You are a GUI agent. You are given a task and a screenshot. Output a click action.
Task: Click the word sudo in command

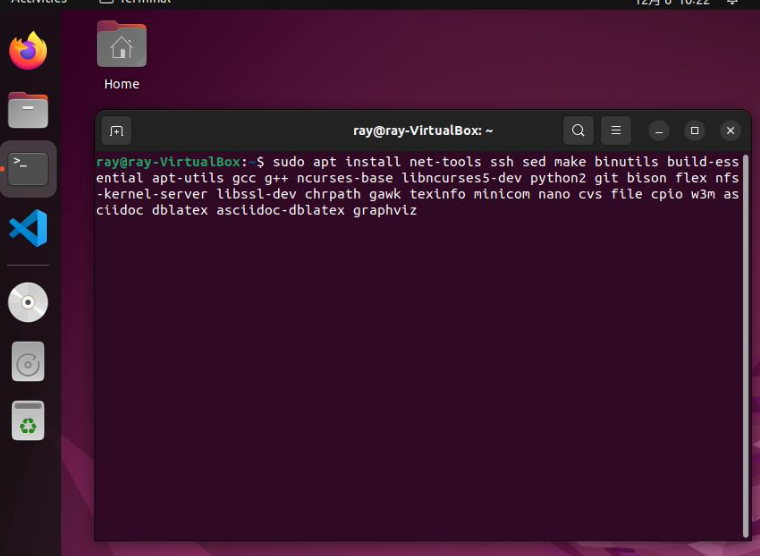pyautogui.click(x=288, y=162)
